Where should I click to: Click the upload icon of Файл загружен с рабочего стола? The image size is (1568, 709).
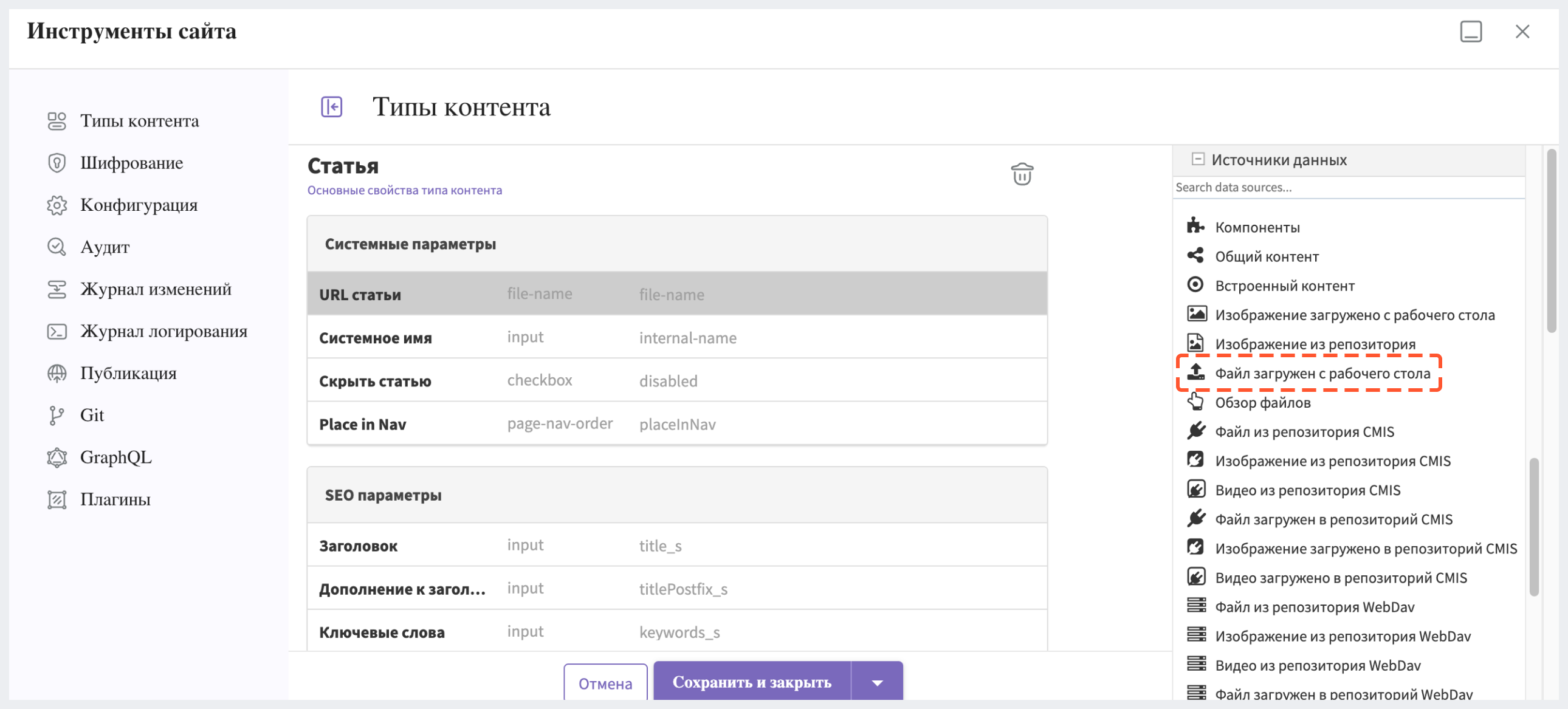pos(1195,372)
